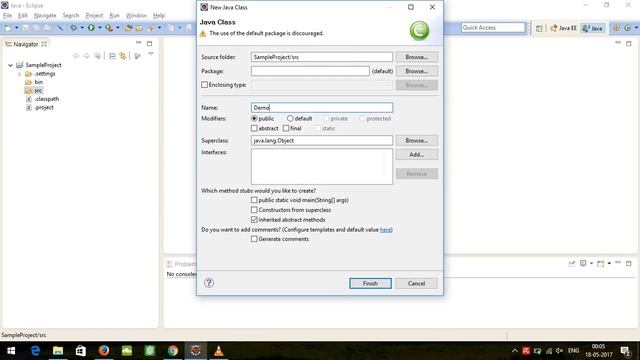Click the Cancel button

click(x=416, y=283)
